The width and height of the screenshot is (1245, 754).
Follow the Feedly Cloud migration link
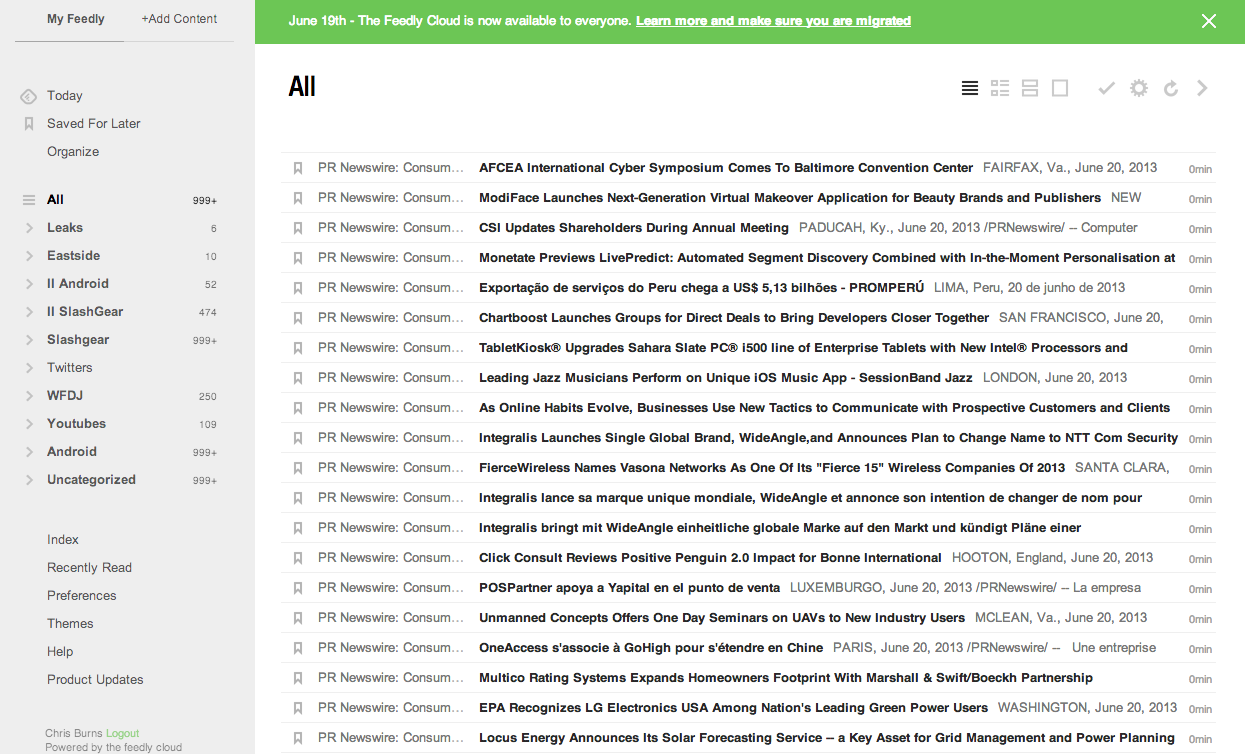tap(773, 20)
